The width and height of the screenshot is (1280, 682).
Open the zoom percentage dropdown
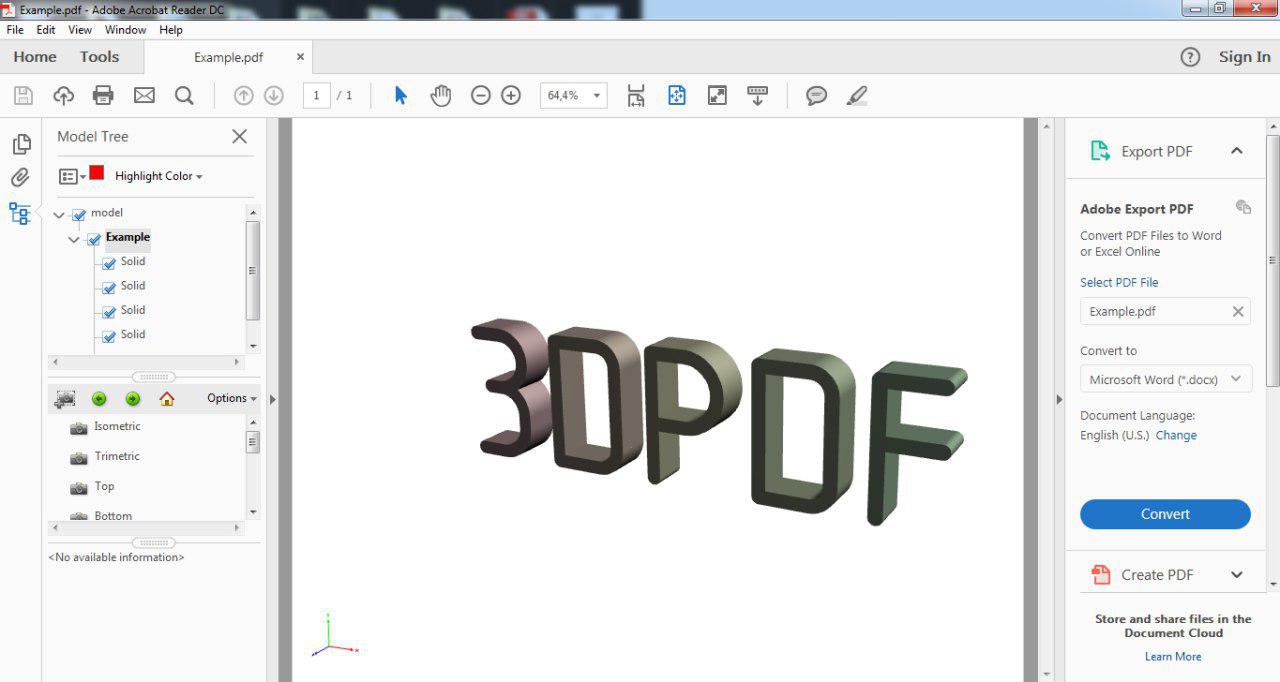(x=597, y=95)
